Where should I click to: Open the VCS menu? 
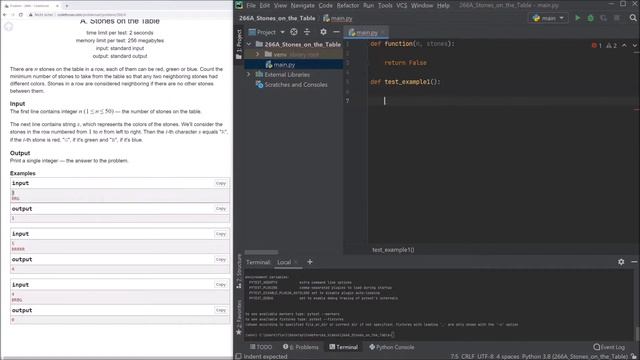tap(402, 5)
